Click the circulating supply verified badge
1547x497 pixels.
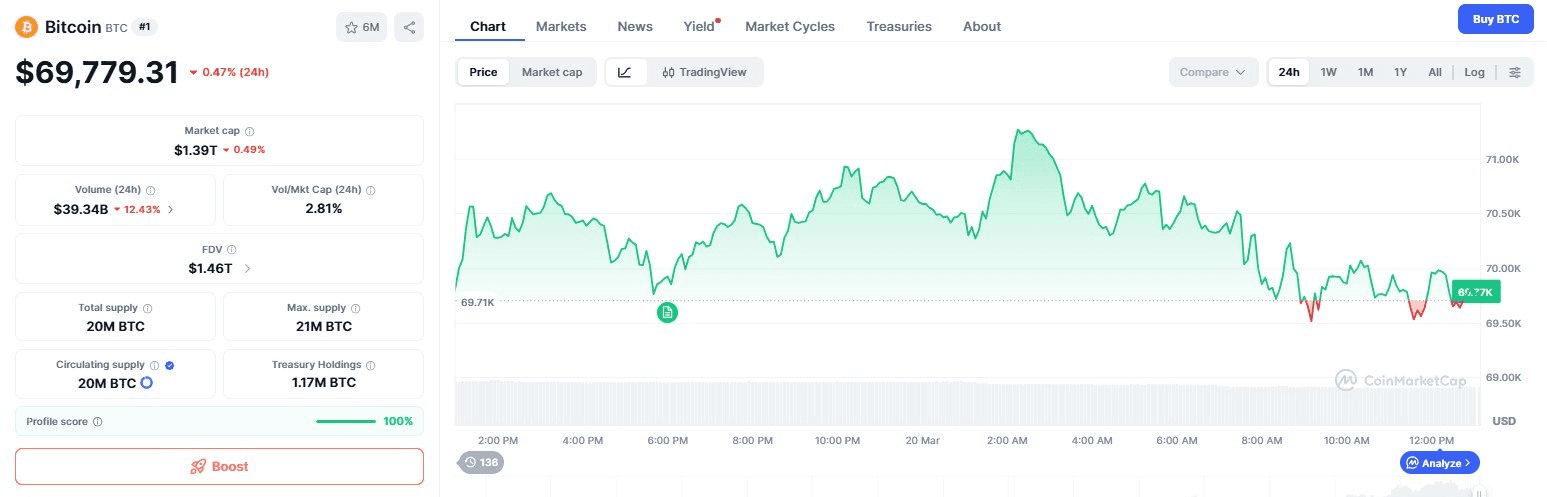(x=168, y=366)
